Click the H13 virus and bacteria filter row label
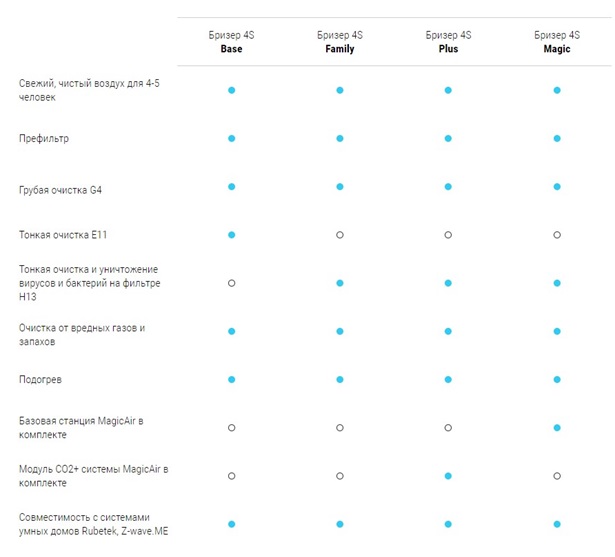Image resolution: width=615 pixels, height=557 pixels. [89, 283]
